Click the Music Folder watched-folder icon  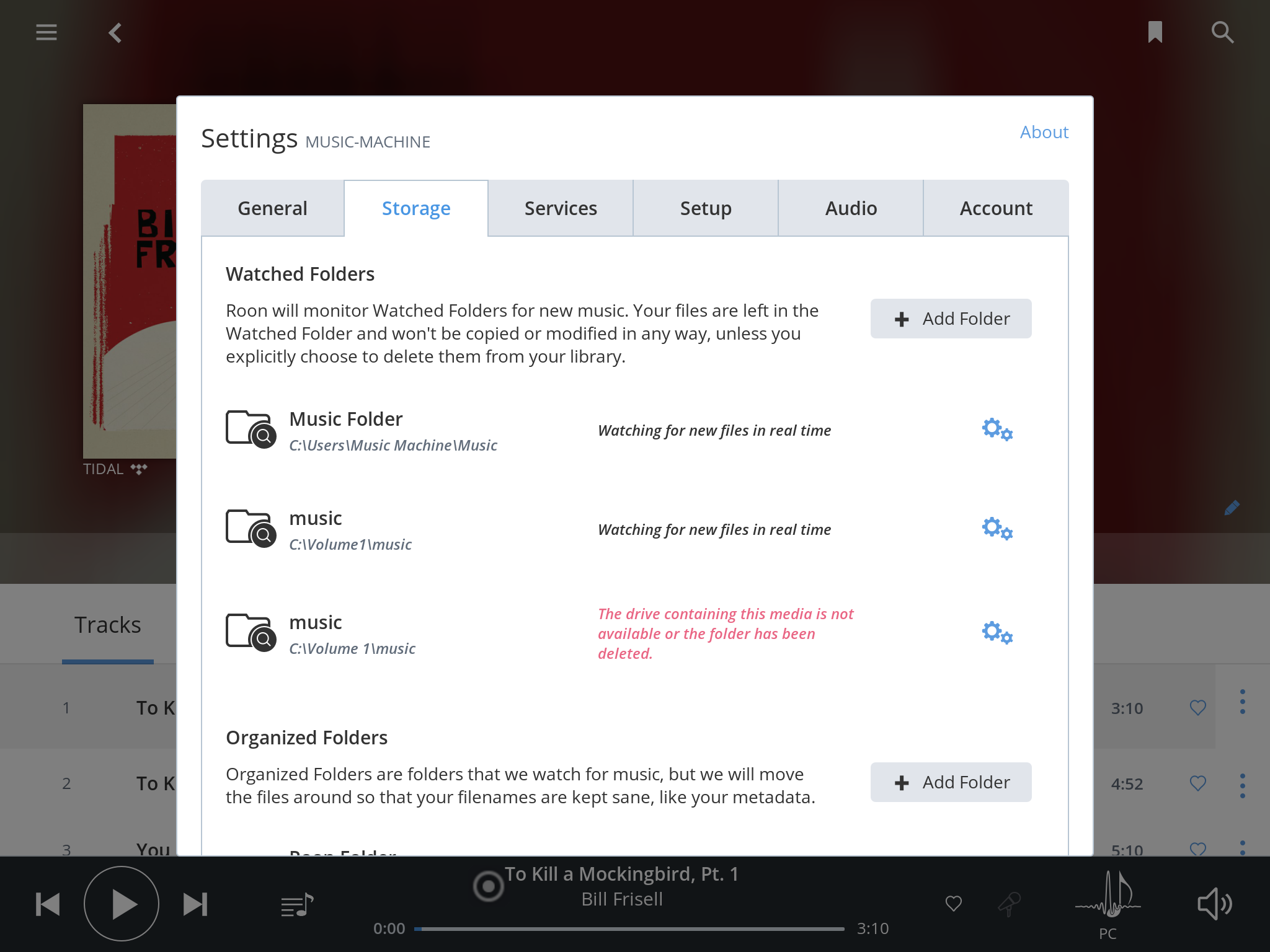point(251,429)
